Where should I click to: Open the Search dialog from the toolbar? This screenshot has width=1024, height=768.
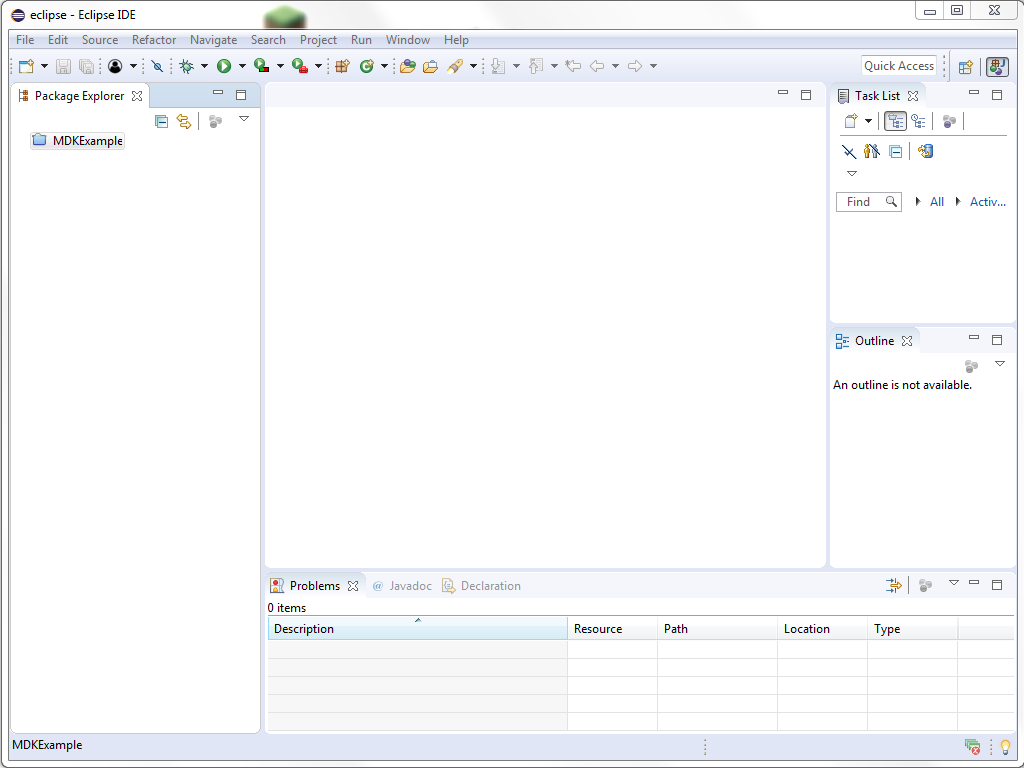tap(458, 65)
